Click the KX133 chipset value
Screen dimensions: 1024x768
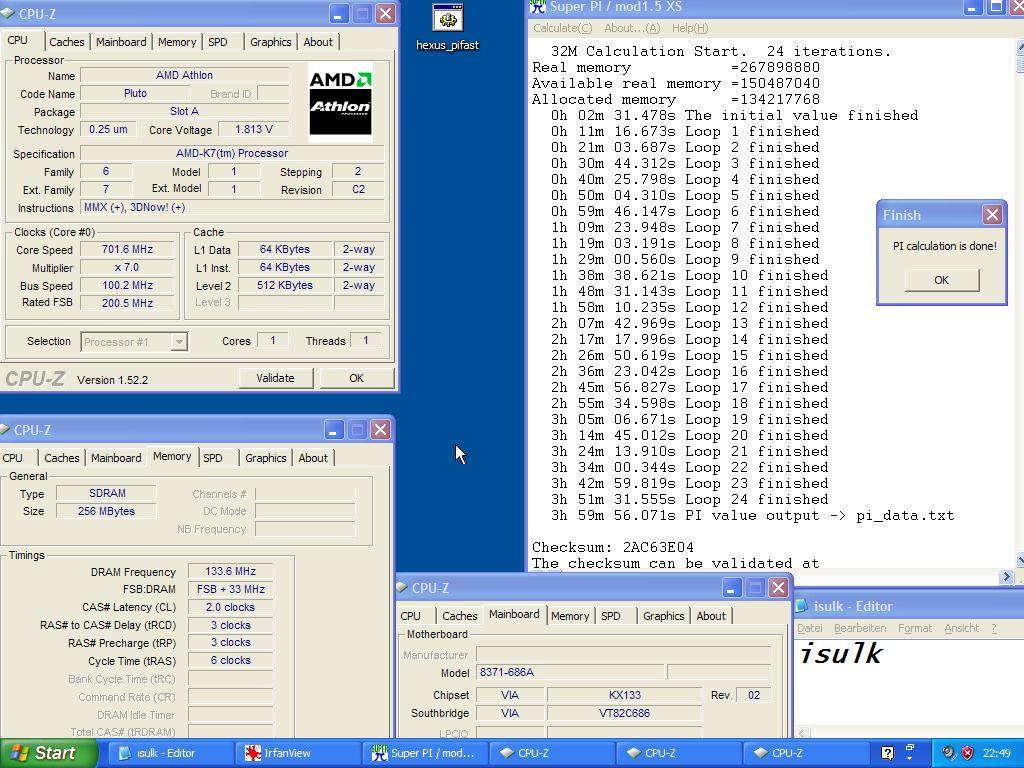(624, 696)
